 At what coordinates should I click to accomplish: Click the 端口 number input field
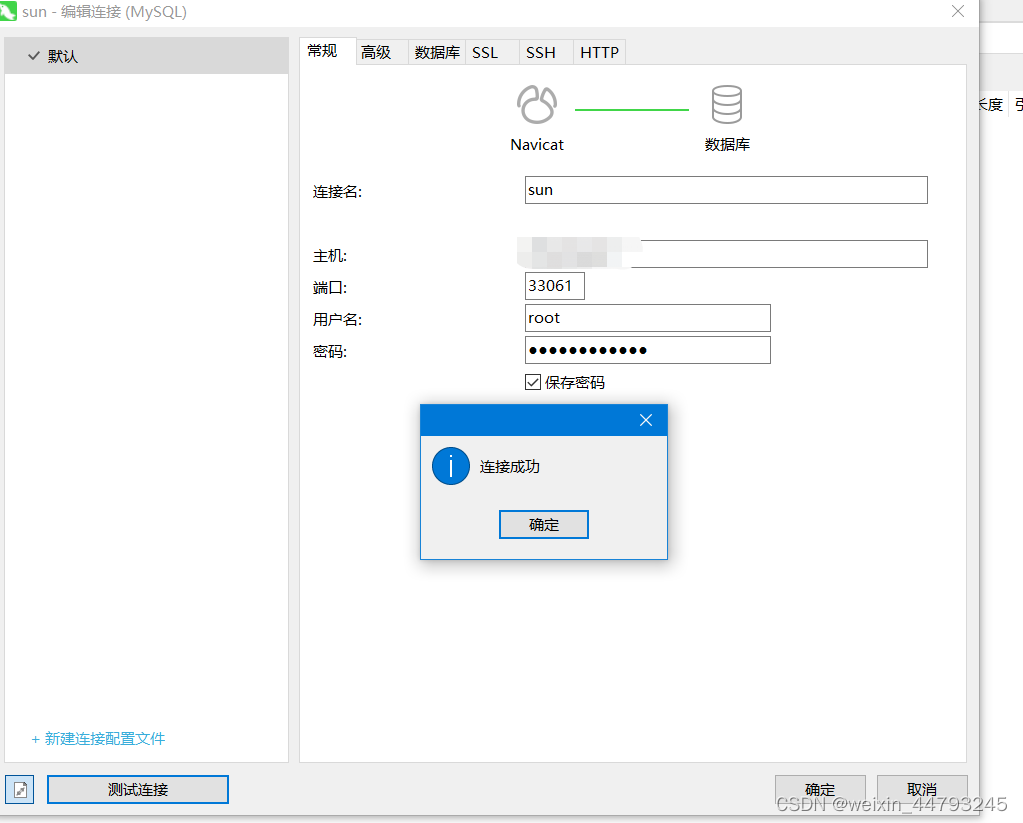coord(554,286)
